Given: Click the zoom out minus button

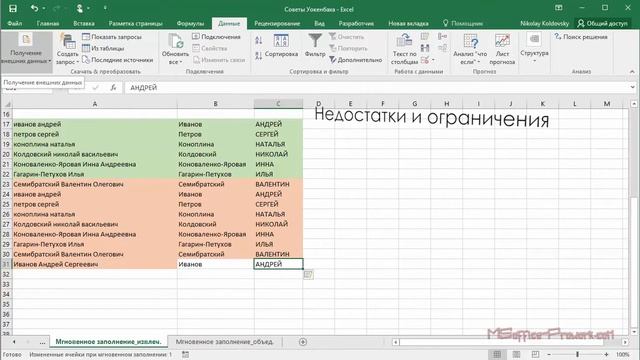Looking at the screenshot, I should click(x=549, y=354).
